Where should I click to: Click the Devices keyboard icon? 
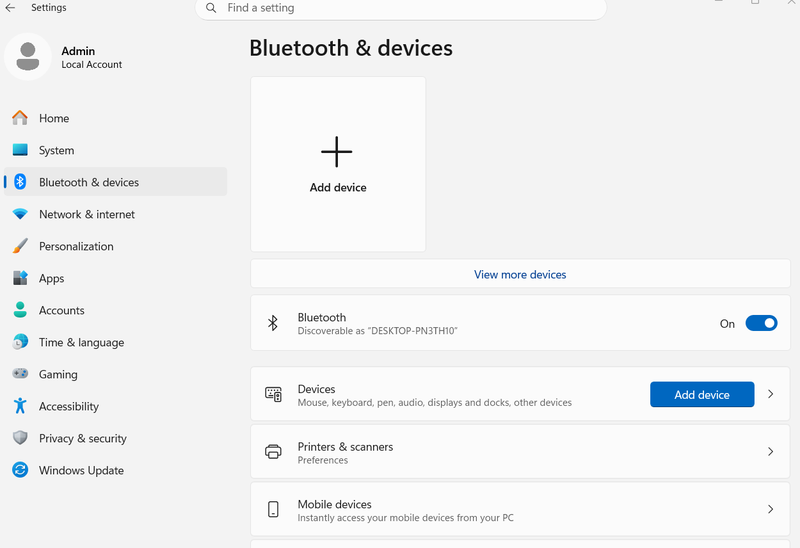[273, 394]
